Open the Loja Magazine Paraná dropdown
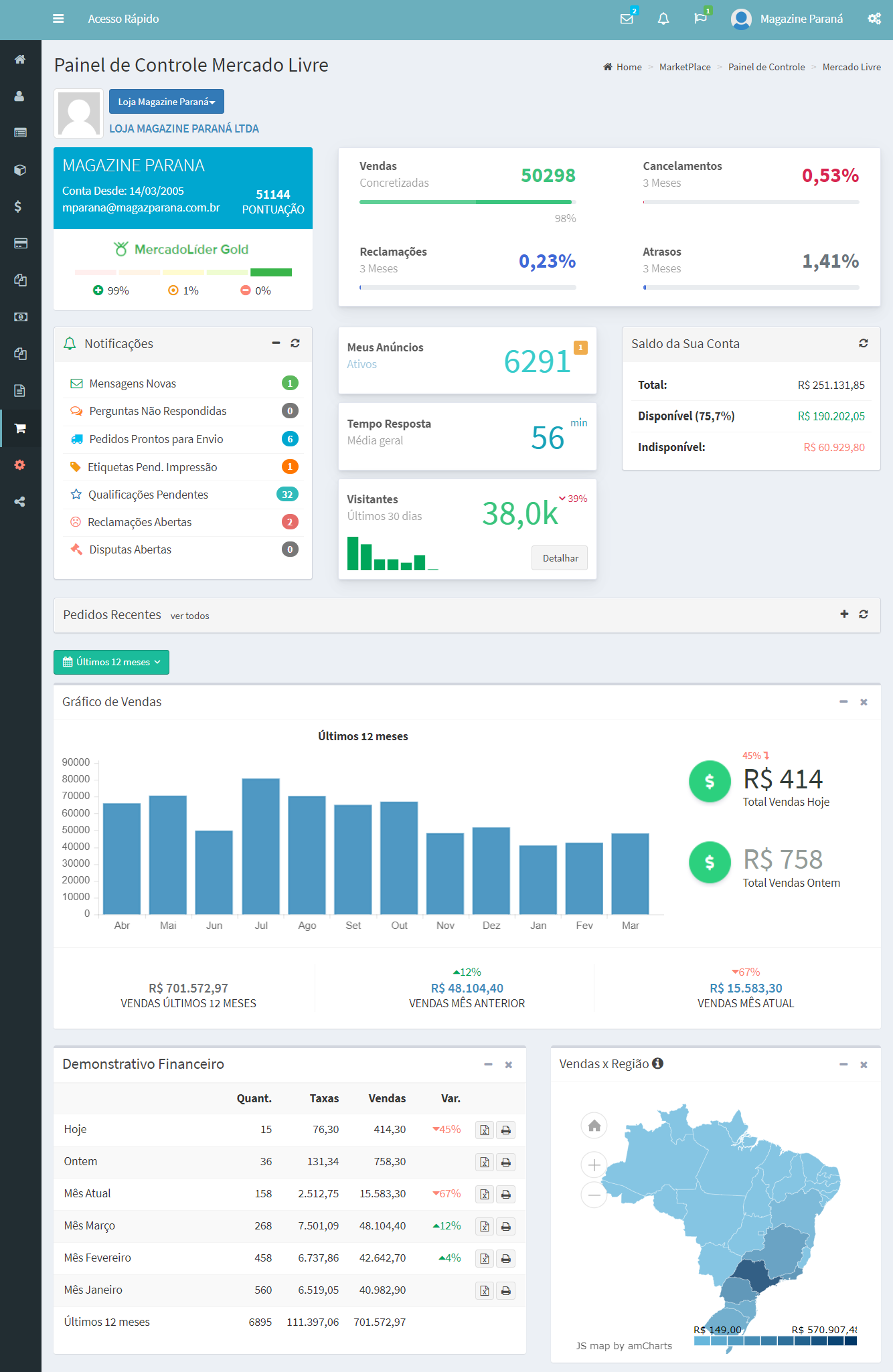893x1372 pixels. click(167, 102)
